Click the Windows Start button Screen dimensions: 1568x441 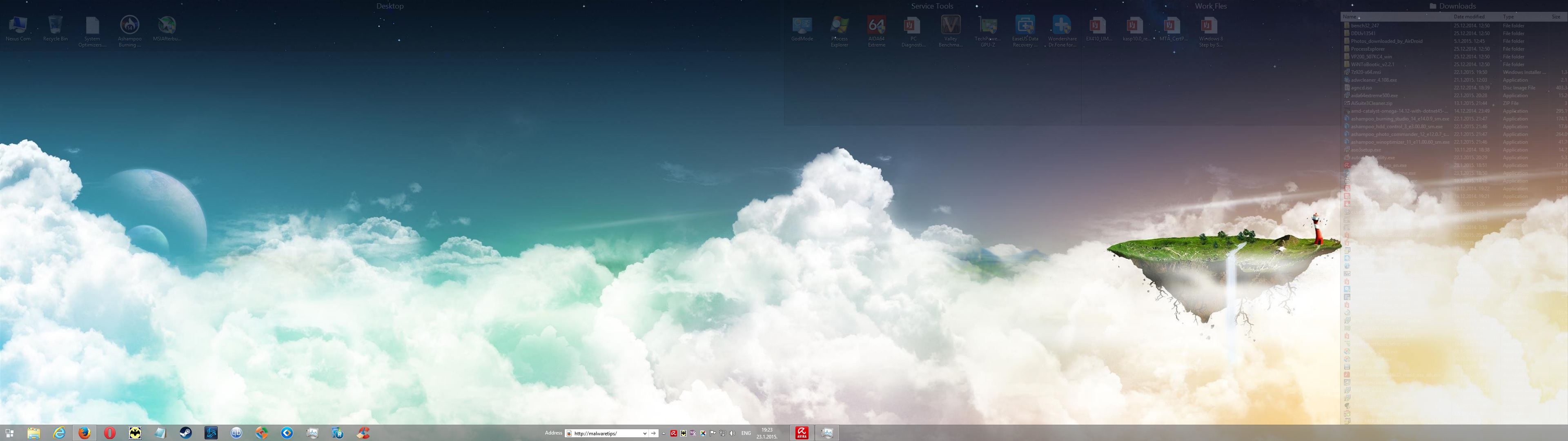[x=9, y=432]
